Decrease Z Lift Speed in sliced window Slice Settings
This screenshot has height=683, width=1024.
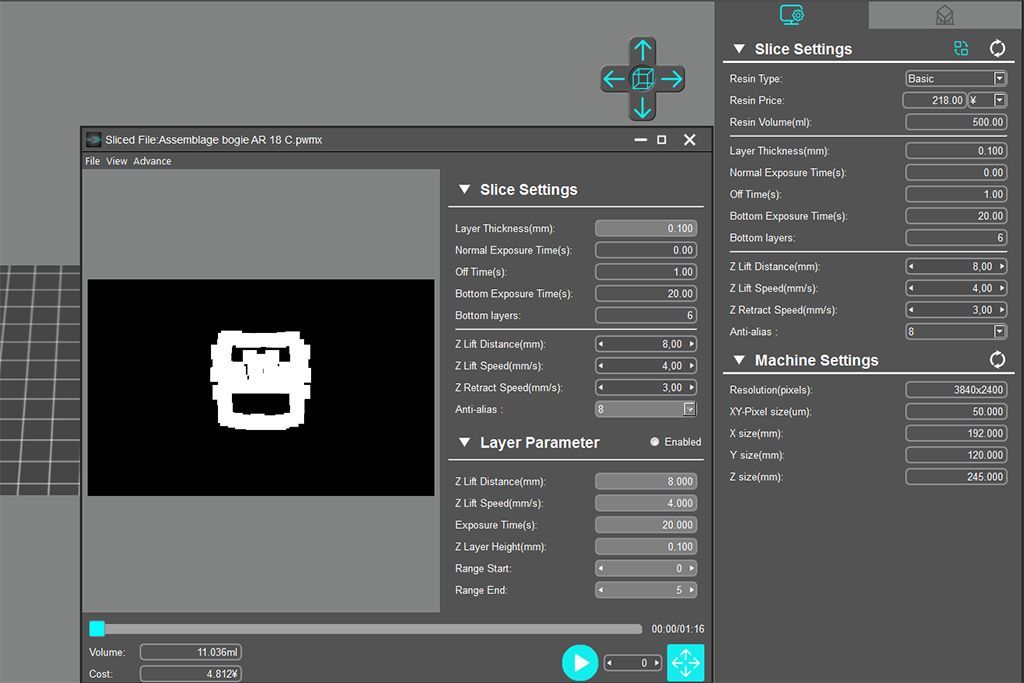coord(601,366)
